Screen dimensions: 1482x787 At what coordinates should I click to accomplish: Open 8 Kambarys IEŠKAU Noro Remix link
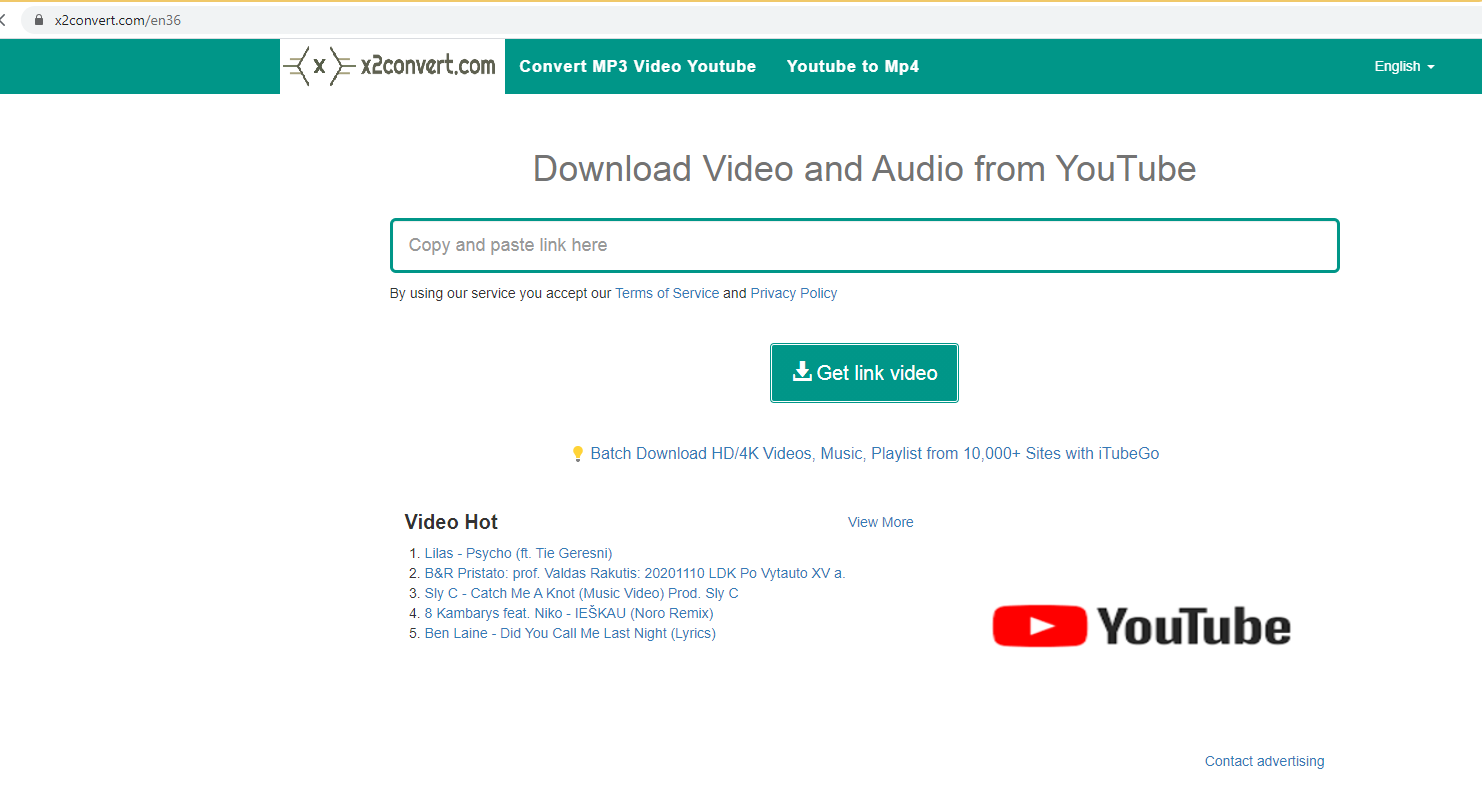tap(568, 613)
